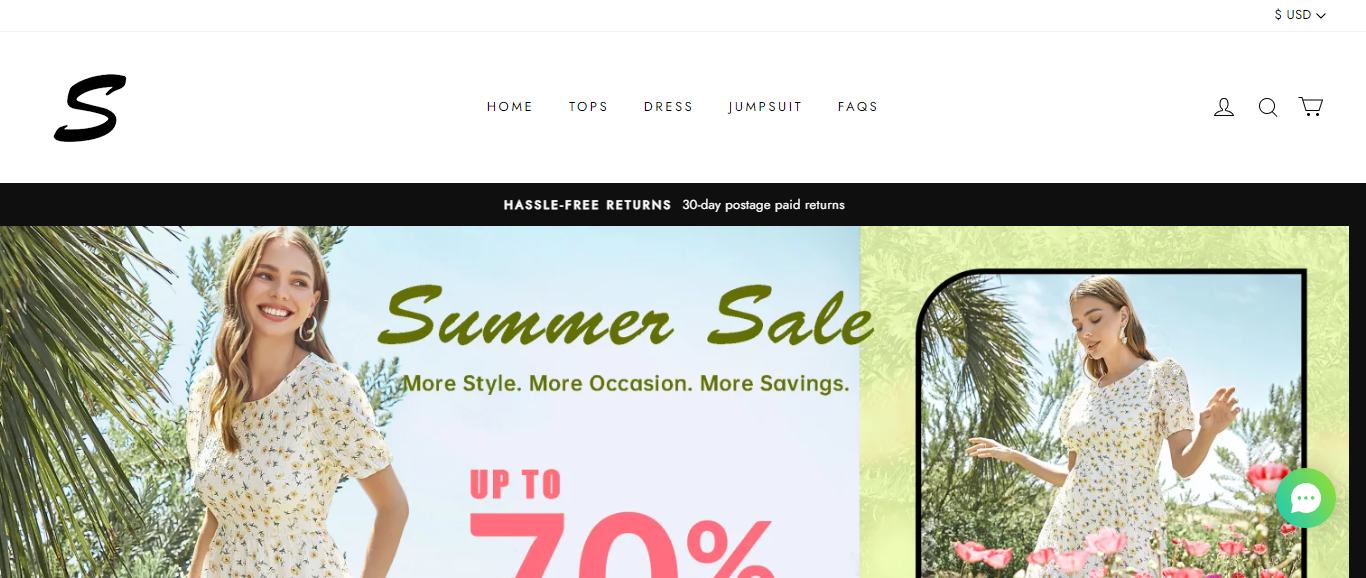The width and height of the screenshot is (1366, 578).
Task: Click the HASSLE-FREE RETURNS announcement text
Action: (x=587, y=205)
